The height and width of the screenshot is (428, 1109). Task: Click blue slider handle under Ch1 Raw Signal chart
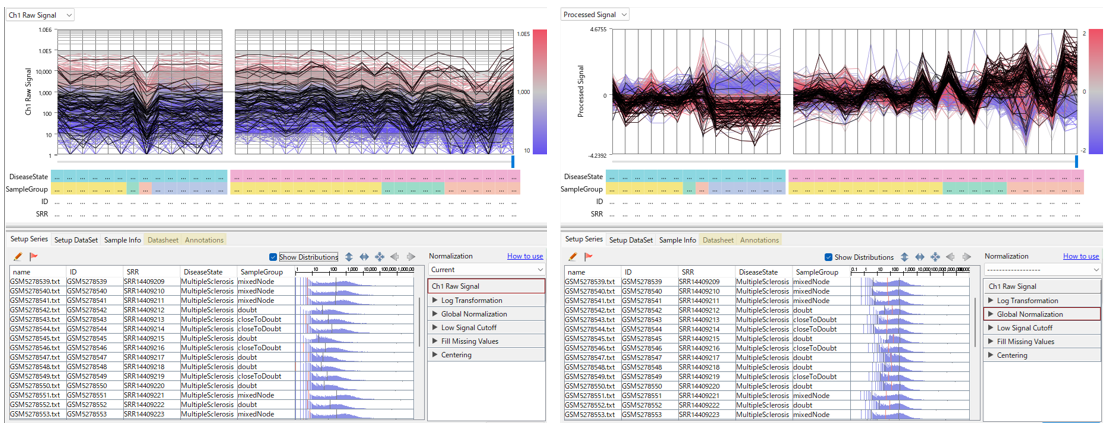[x=514, y=162]
